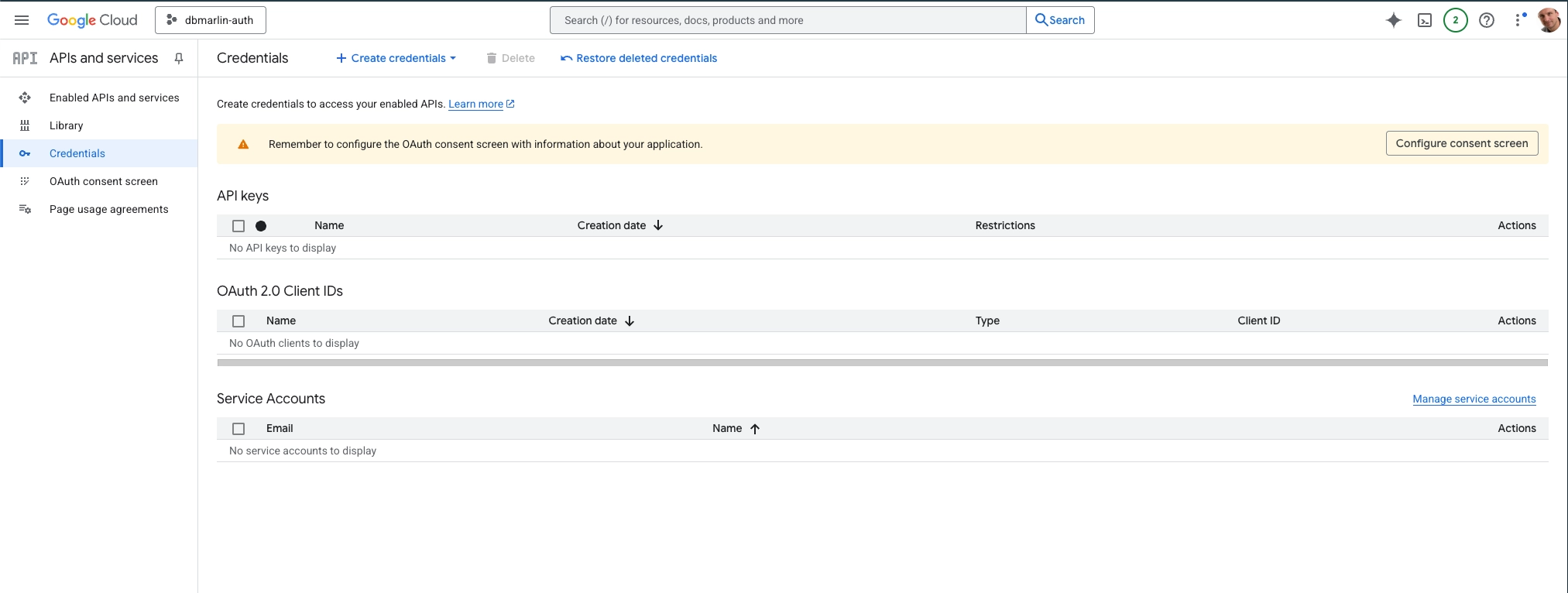Open Enabled APIs and services page

114,98
